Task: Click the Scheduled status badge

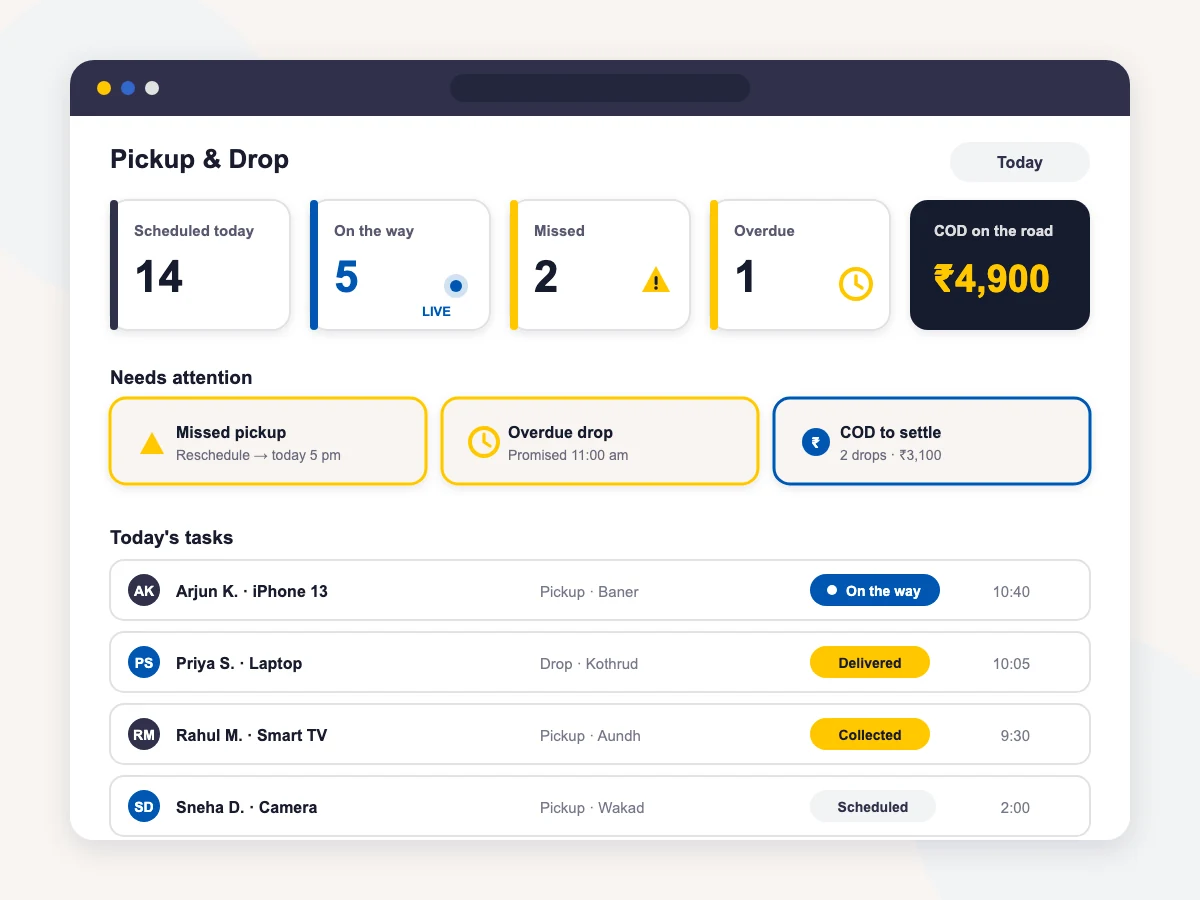Action: coord(873,806)
